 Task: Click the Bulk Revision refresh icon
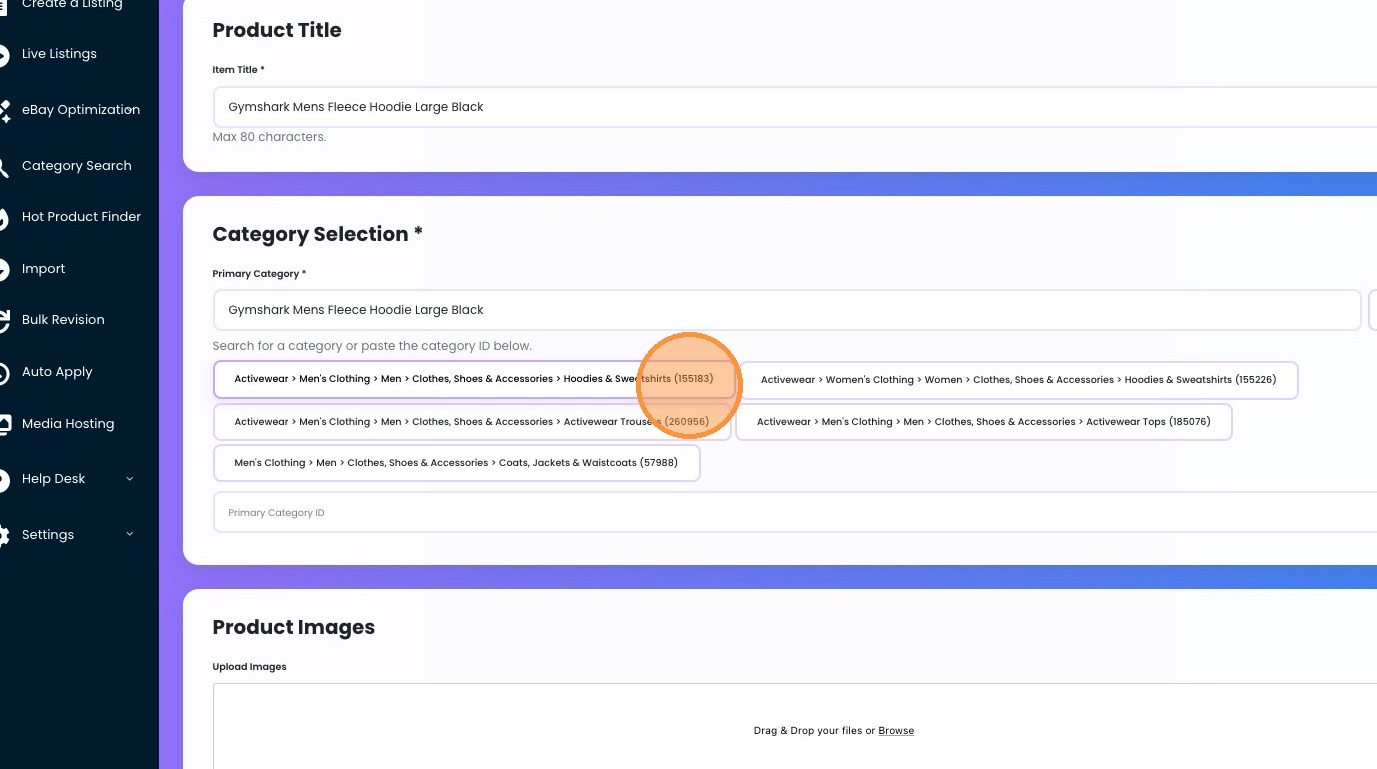pos(4,320)
